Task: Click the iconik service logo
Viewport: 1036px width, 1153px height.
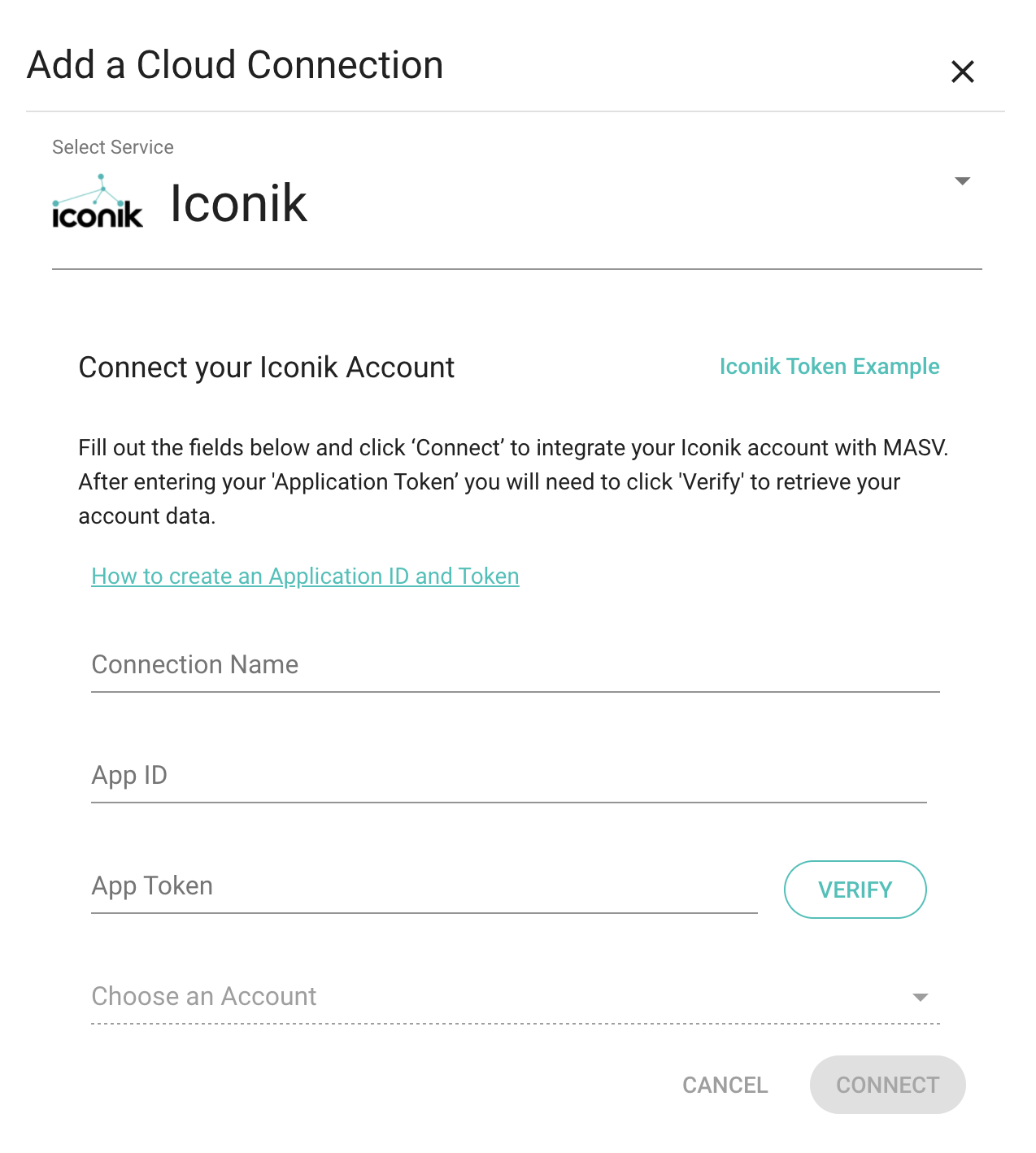Action: [x=97, y=202]
